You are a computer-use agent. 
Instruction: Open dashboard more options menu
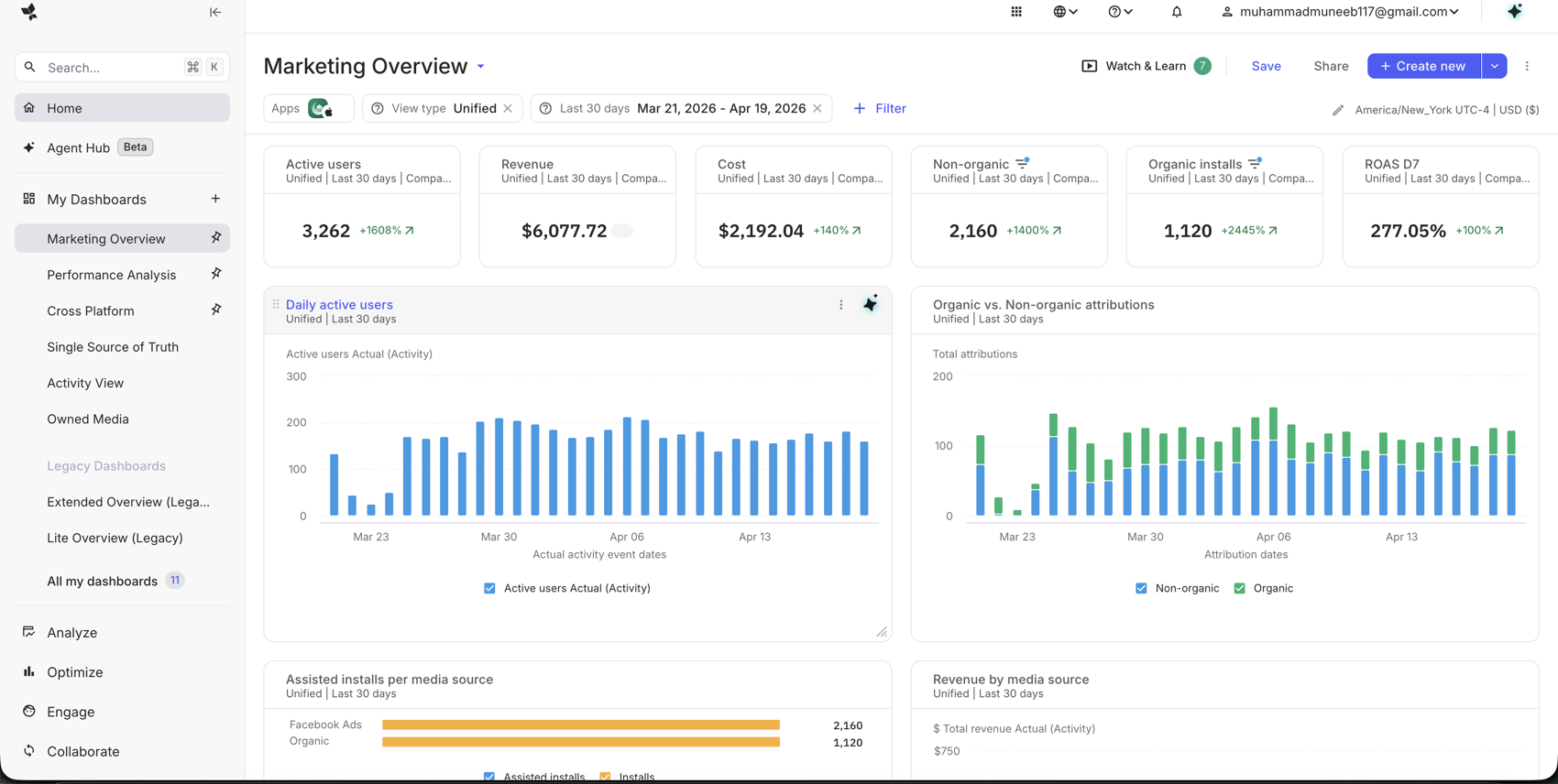(x=1527, y=66)
